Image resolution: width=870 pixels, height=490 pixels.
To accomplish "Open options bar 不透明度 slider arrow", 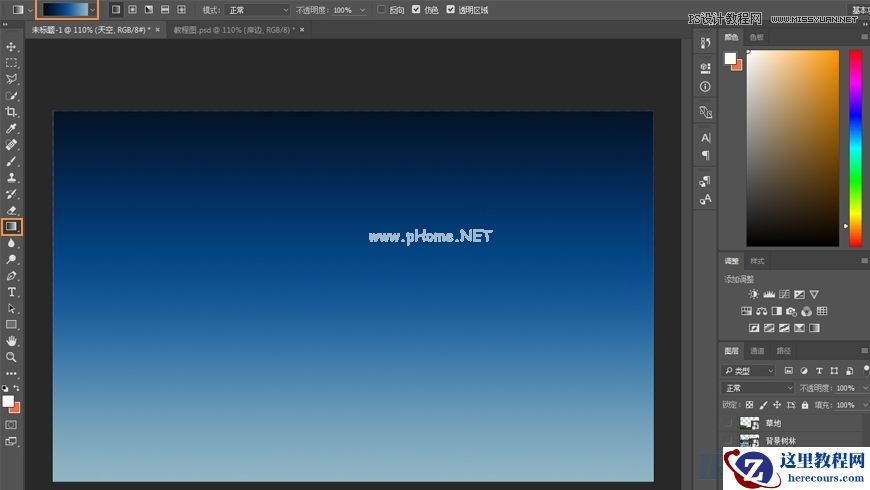I will [x=362, y=10].
